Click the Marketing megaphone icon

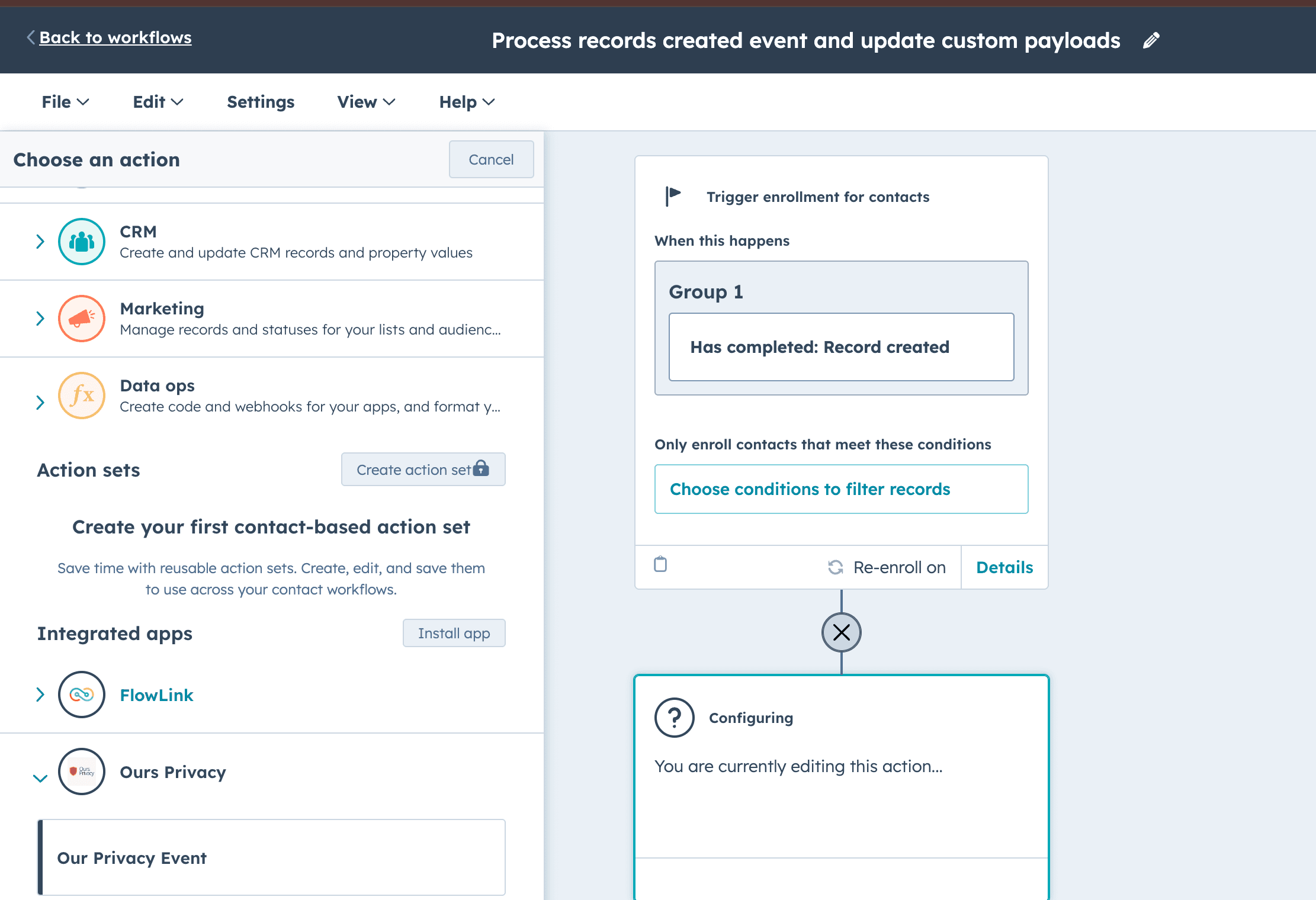tap(82, 319)
